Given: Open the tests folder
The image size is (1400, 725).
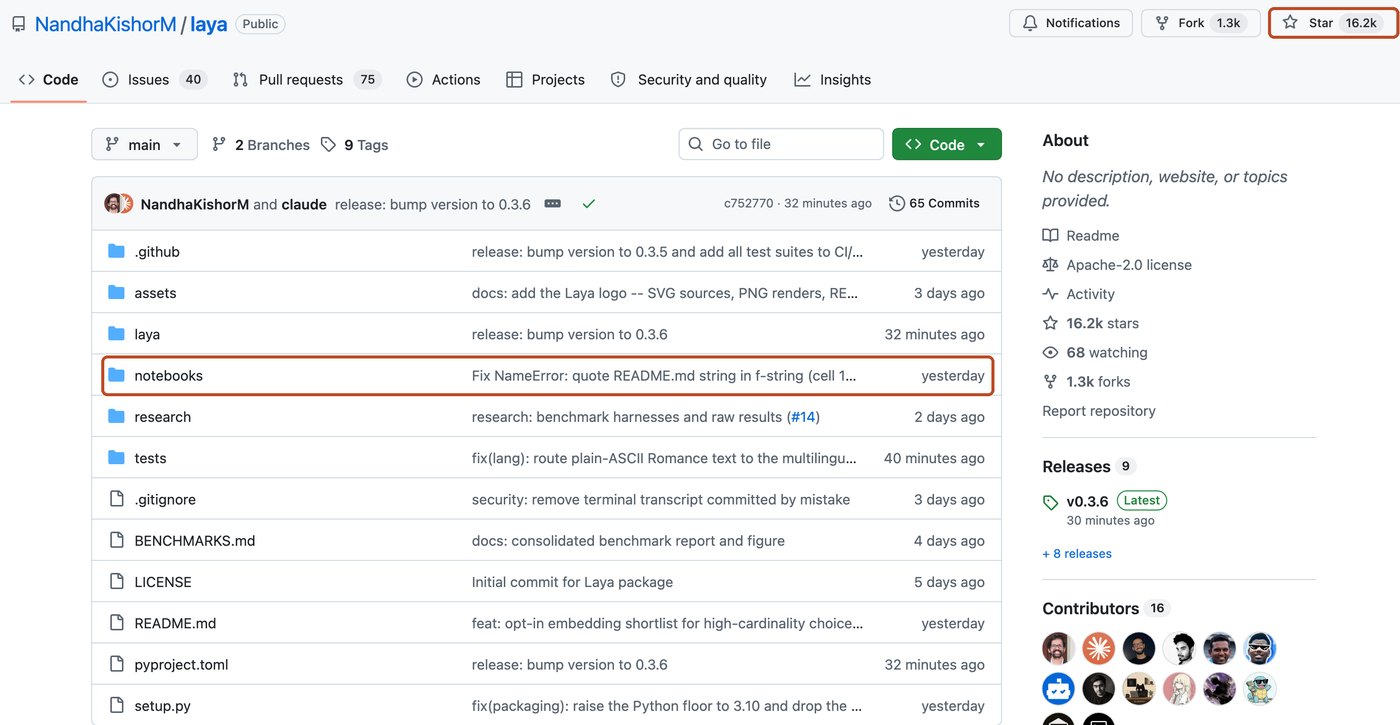Looking at the screenshot, I should 151,458.
